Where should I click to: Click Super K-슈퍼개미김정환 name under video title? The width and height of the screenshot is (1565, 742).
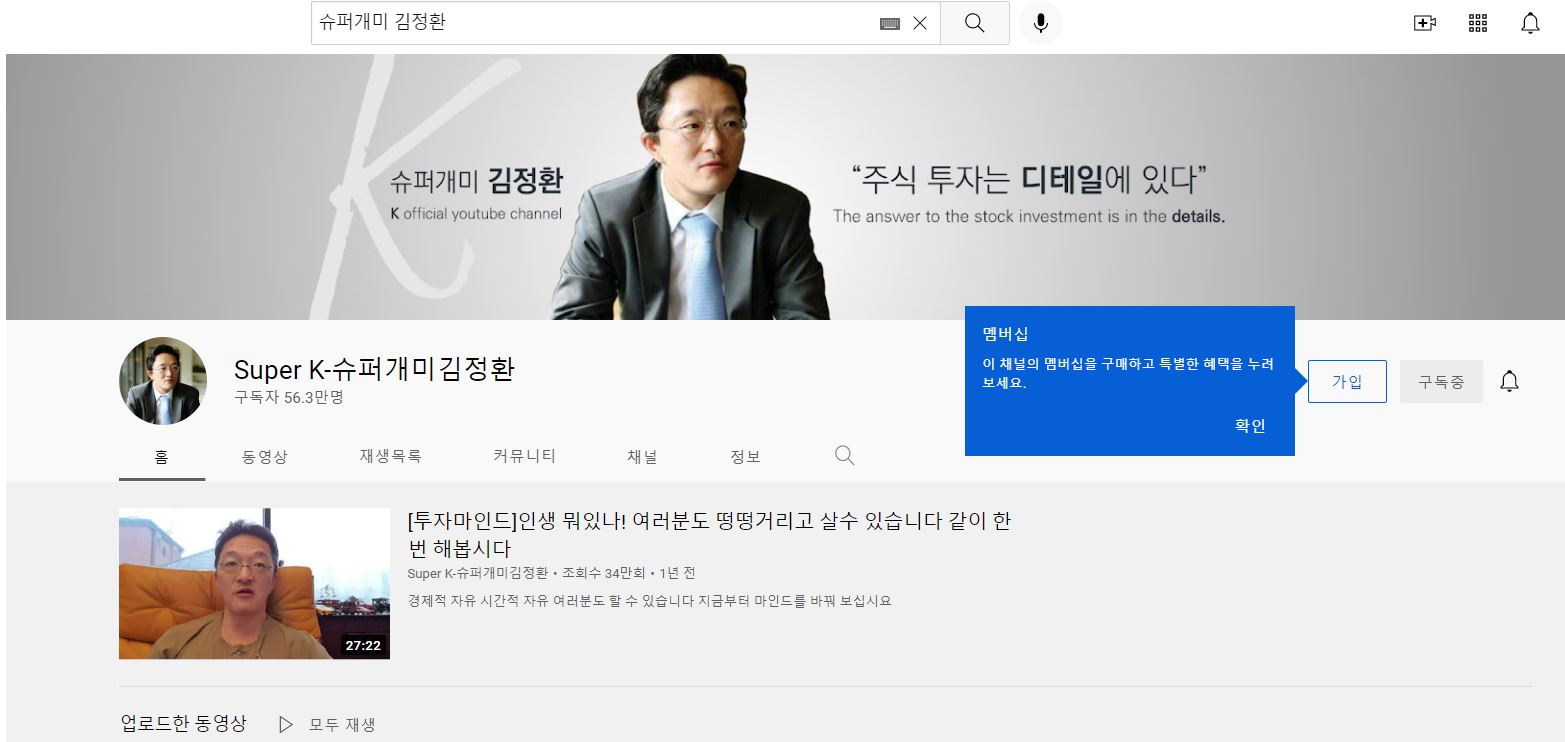478,574
